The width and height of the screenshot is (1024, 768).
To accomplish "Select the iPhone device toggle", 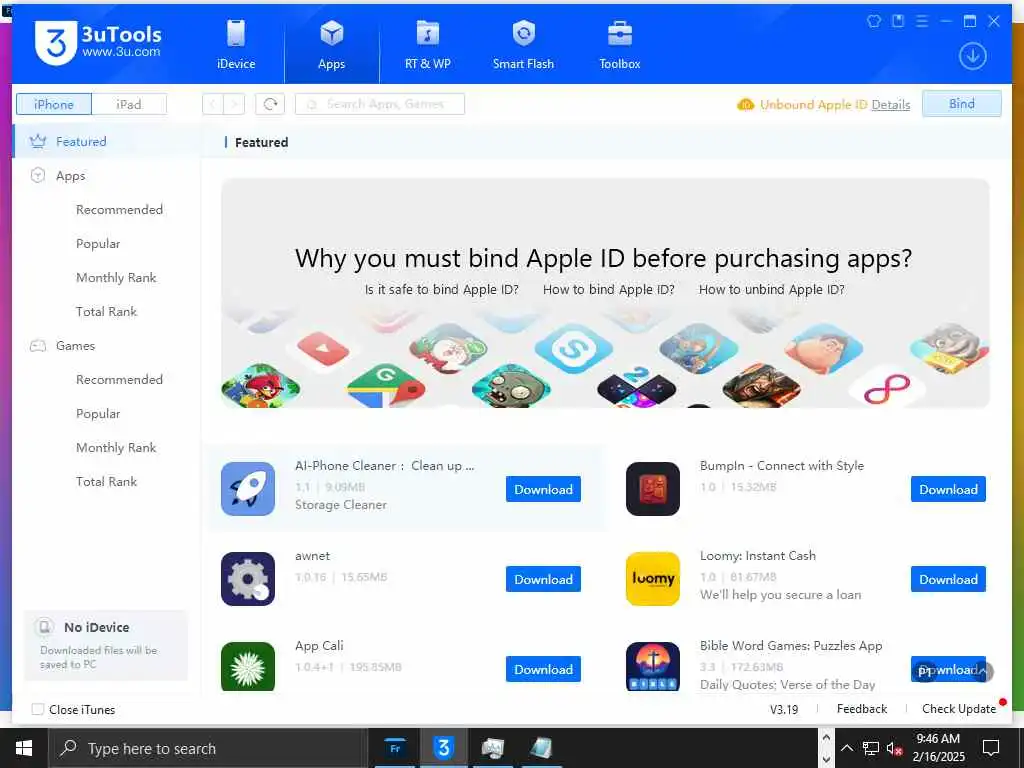I will point(54,104).
